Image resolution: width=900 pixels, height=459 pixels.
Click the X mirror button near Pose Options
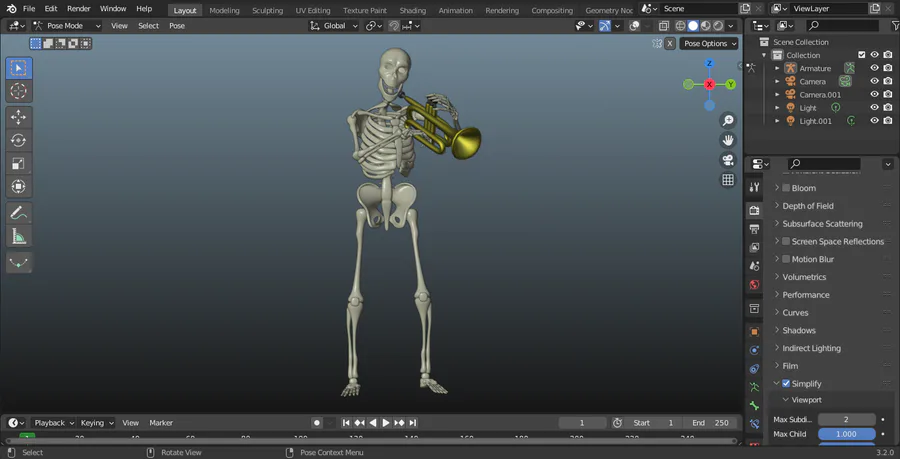[670, 44]
